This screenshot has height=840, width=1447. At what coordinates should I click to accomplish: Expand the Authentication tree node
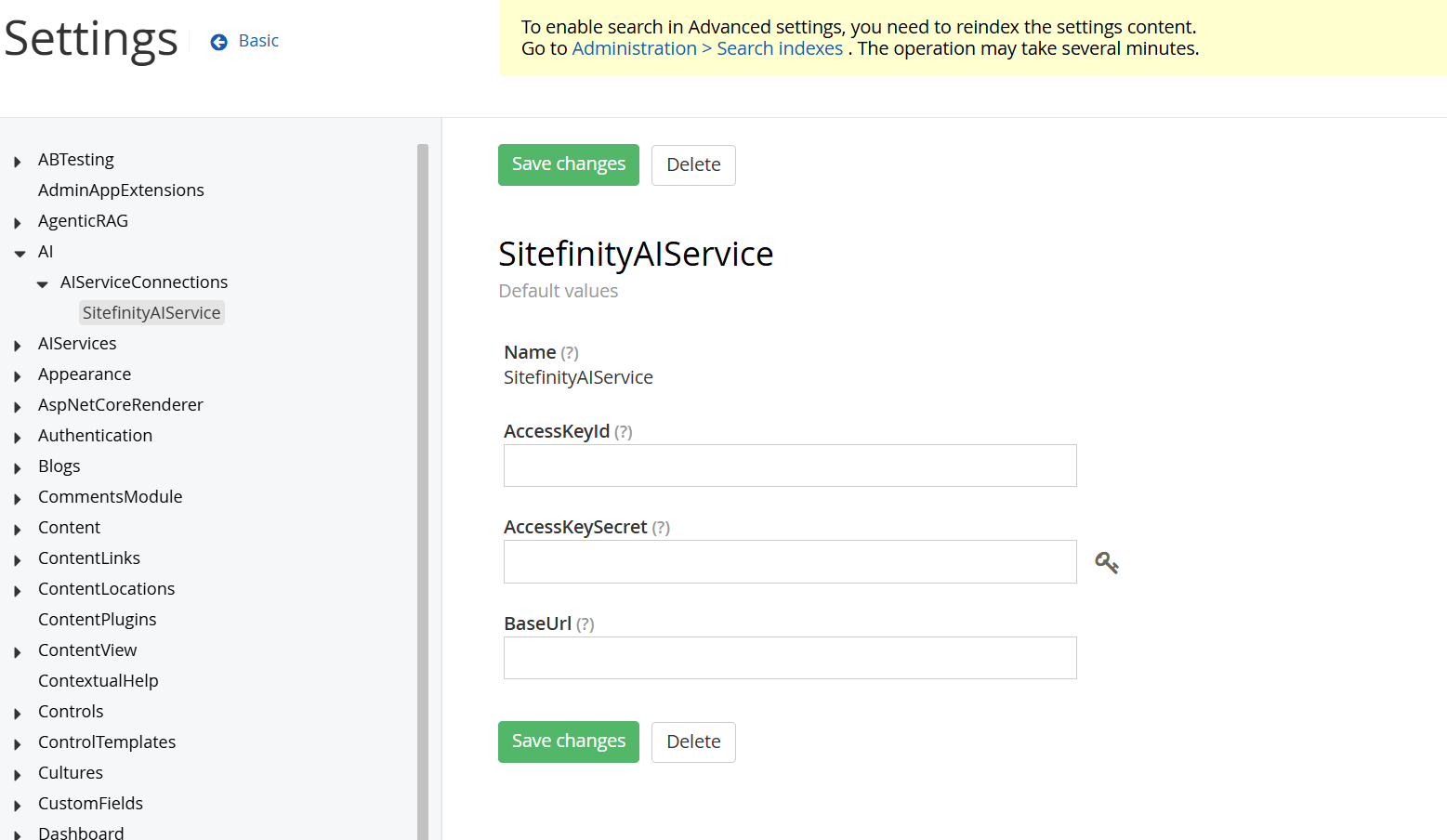18,438
